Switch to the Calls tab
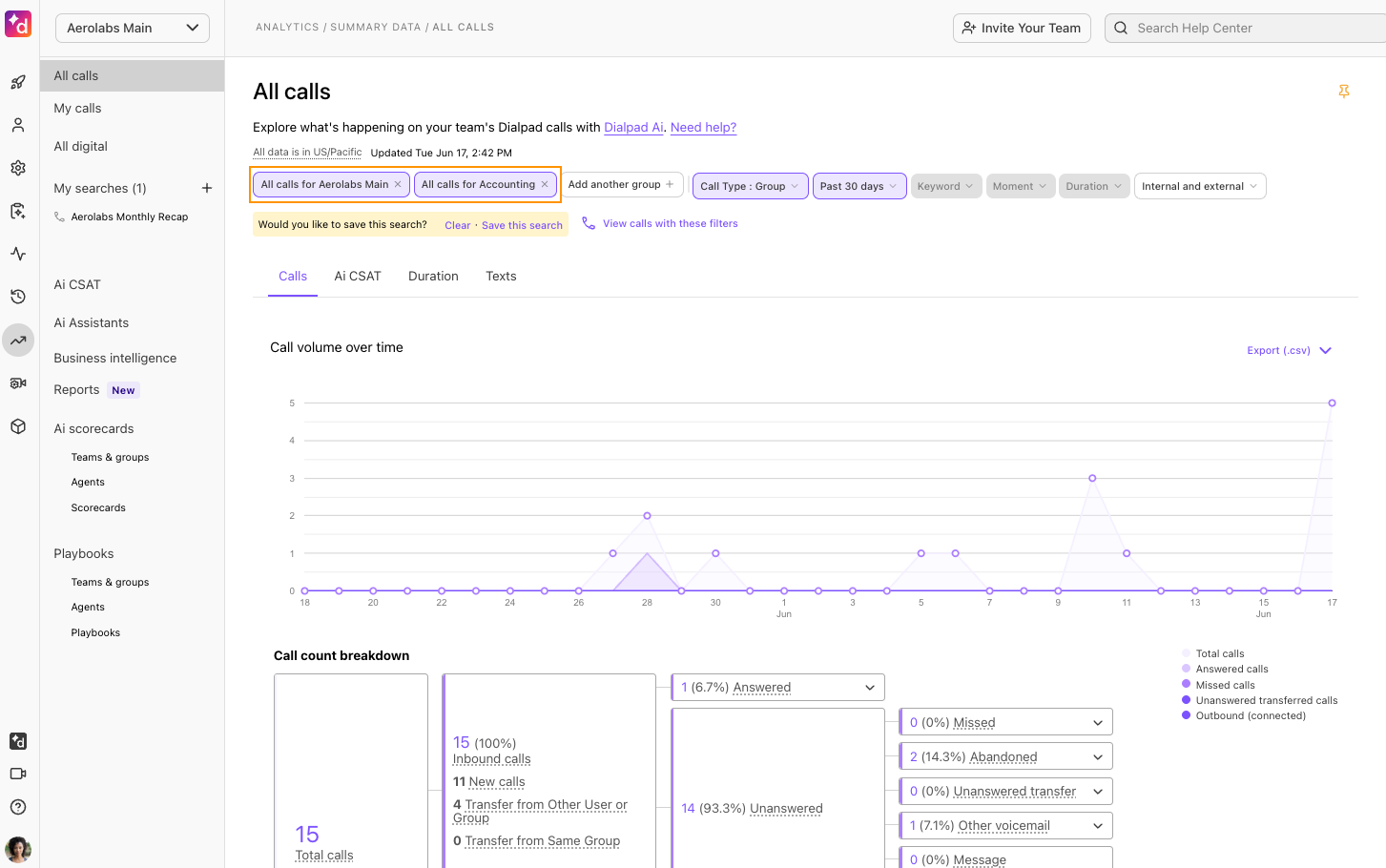This screenshot has width=1386, height=868. [293, 277]
